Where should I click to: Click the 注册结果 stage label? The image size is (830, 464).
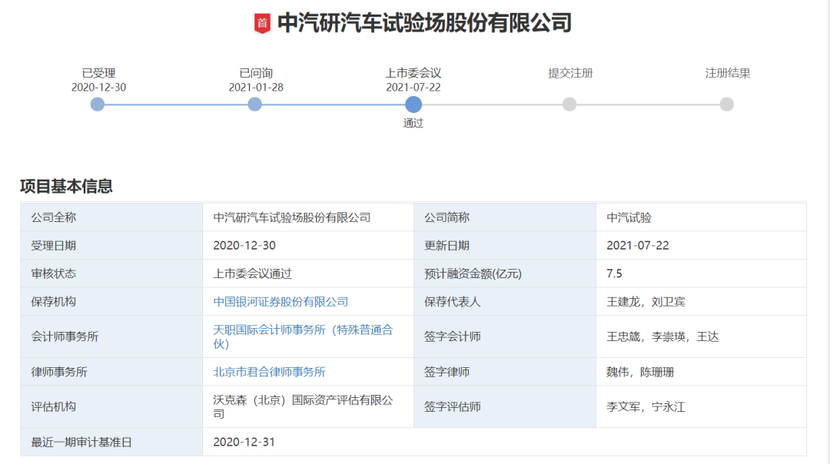click(x=727, y=73)
